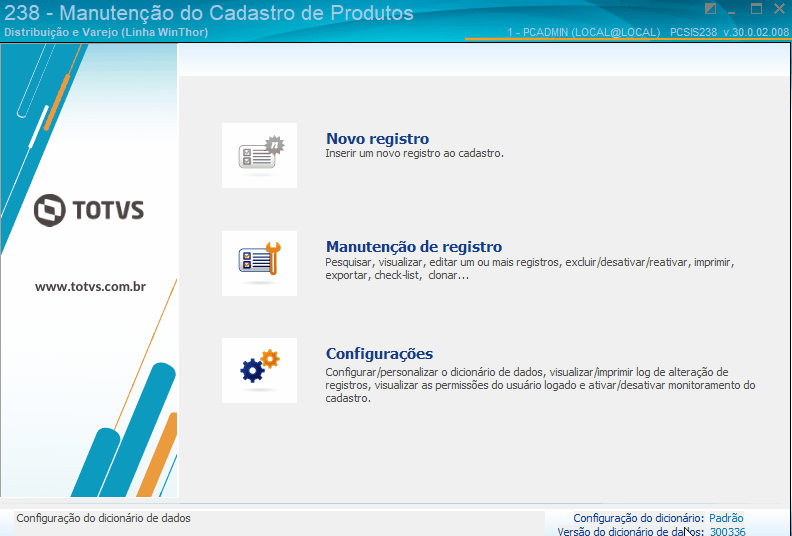This screenshot has height=536, width=792.
Task: Click the Configurações gears icon
Action: [260, 370]
